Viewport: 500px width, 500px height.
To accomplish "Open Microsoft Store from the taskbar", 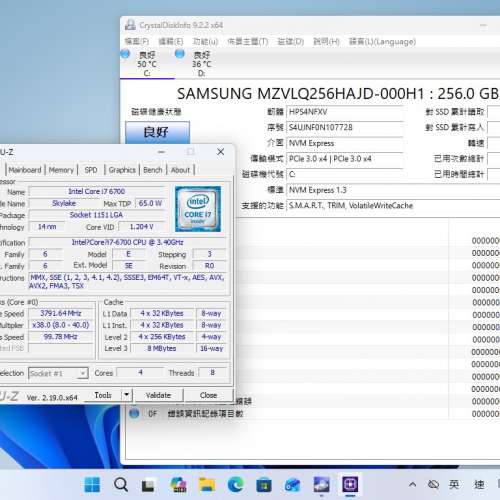I will coord(264,484).
